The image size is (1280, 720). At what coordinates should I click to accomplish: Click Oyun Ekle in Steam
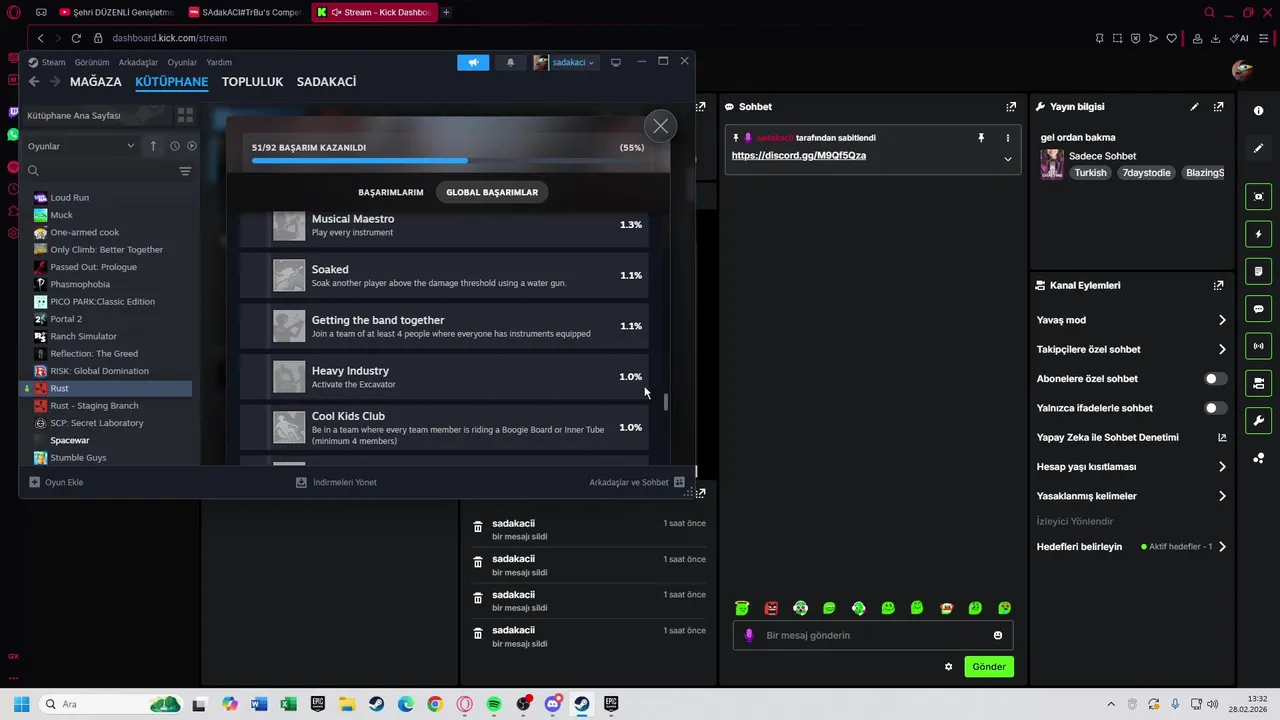(x=56, y=482)
